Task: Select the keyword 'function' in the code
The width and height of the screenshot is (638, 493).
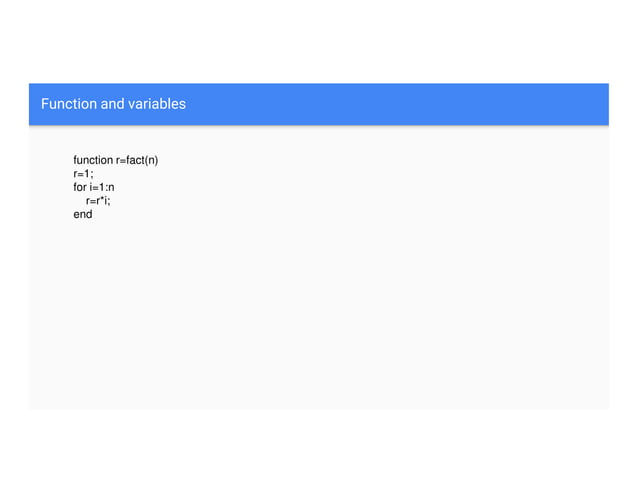Action: 93,160
